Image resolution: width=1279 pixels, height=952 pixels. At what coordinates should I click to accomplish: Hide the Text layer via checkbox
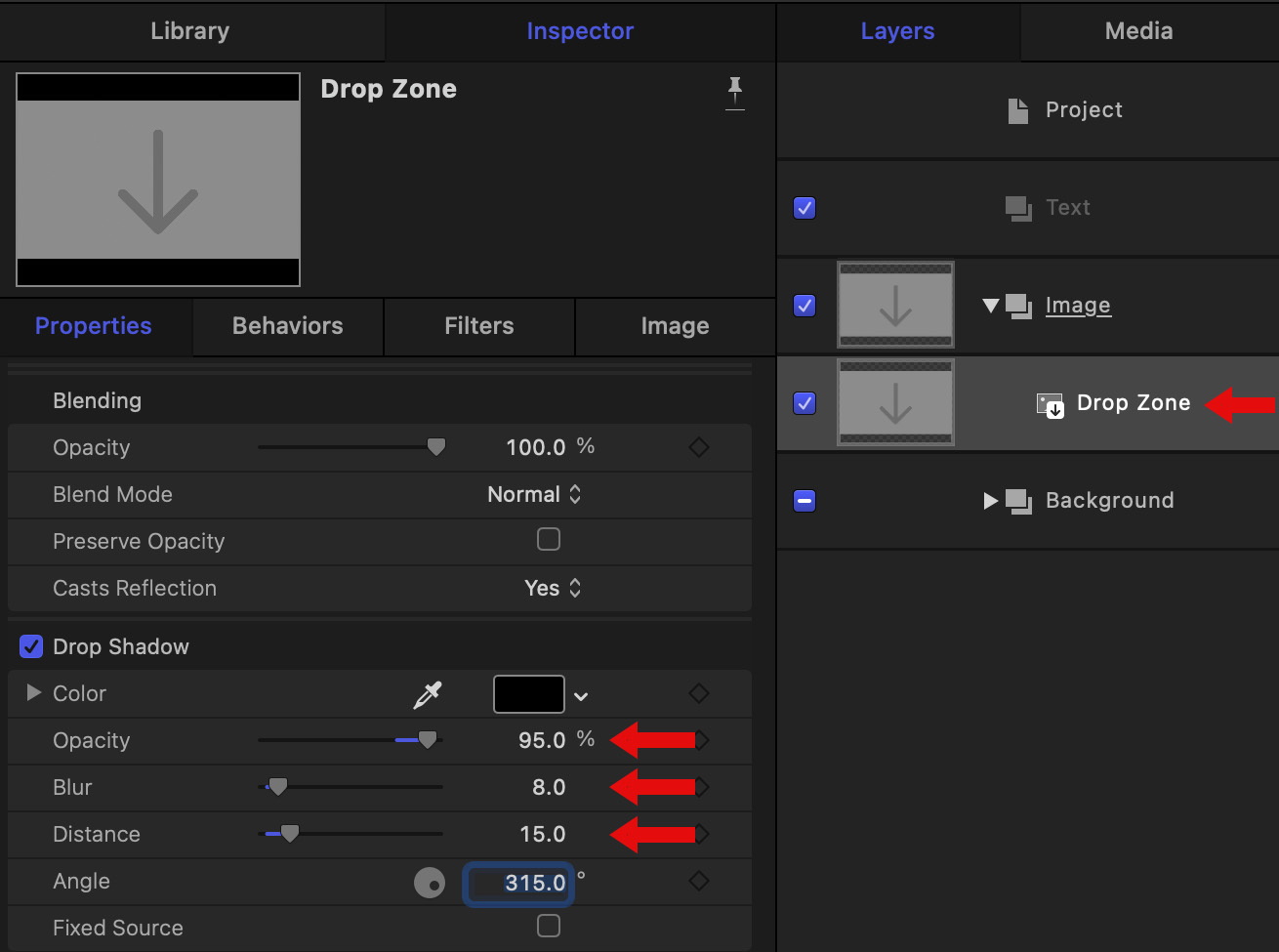click(805, 208)
